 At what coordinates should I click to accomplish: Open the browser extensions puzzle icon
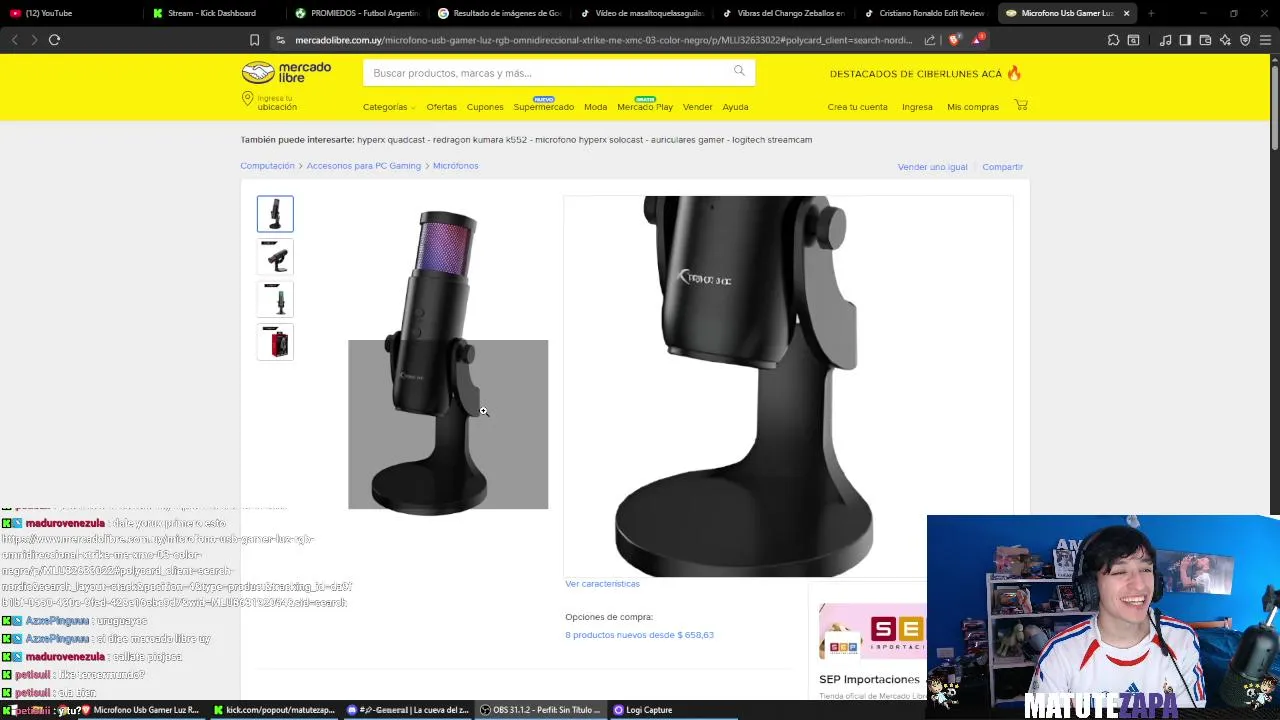coord(1113,40)
